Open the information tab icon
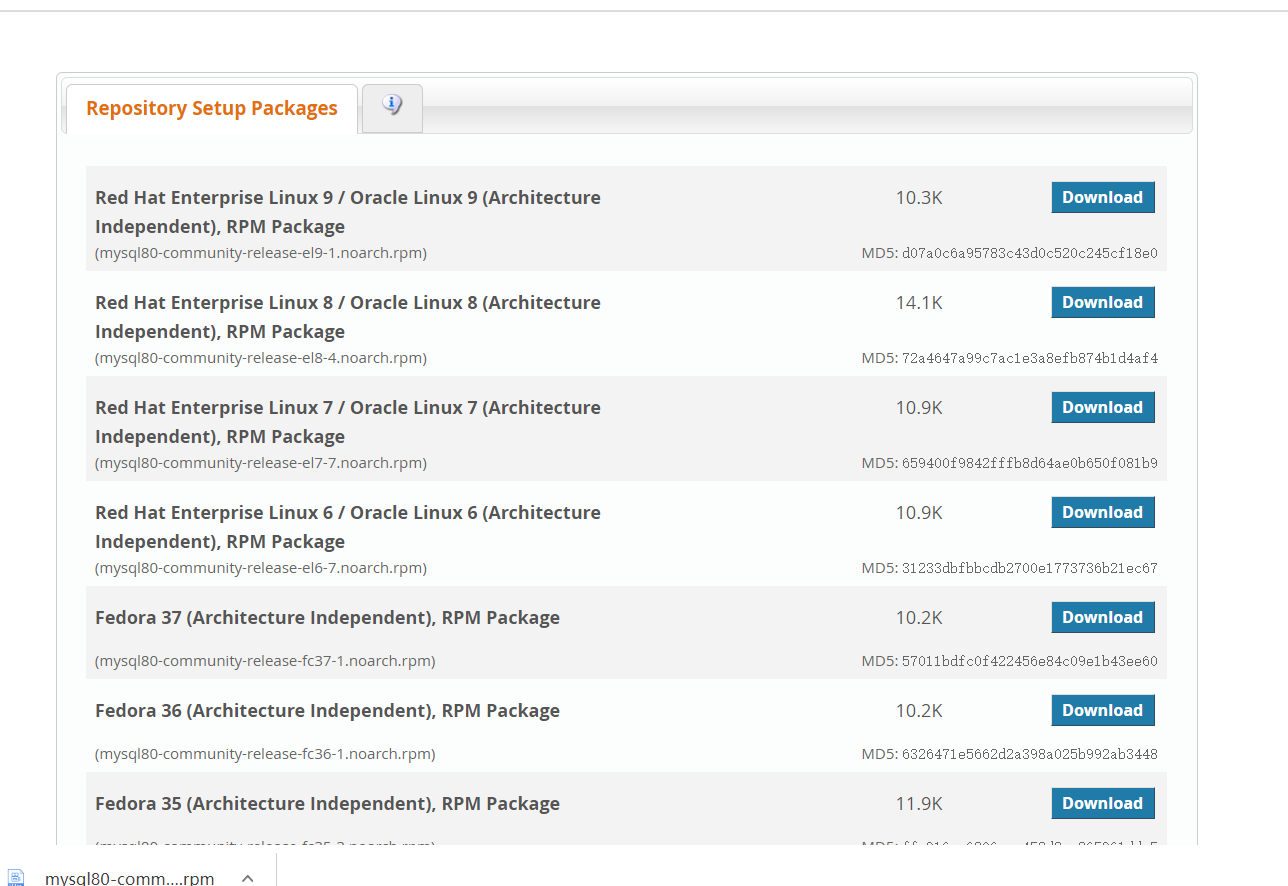Image resolution: width=1288 pixels, height=886 pixels. 392,104
